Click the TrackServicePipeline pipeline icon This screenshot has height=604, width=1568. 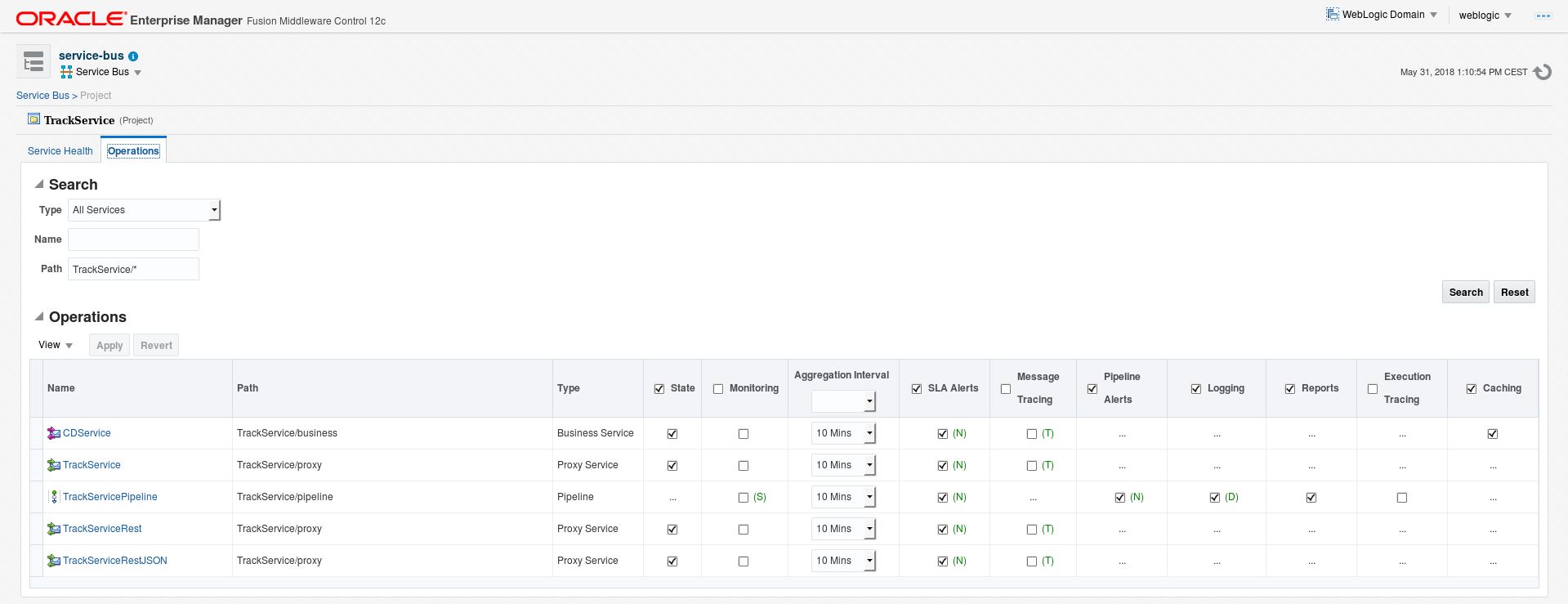click(54, 497)
